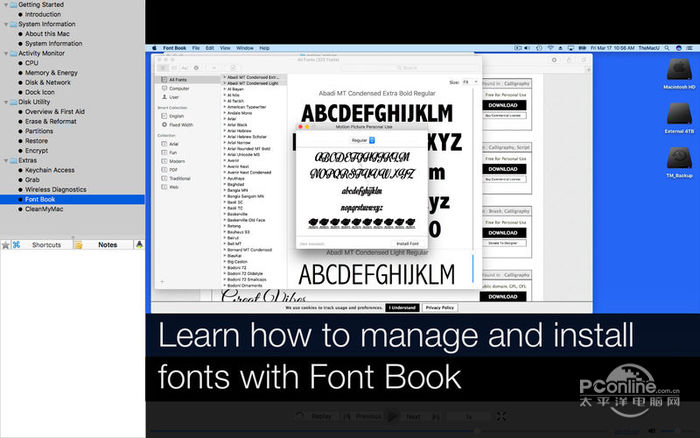Select American Typewriter in font list
This screenshot has width=700, height=438.
(246, 107)
